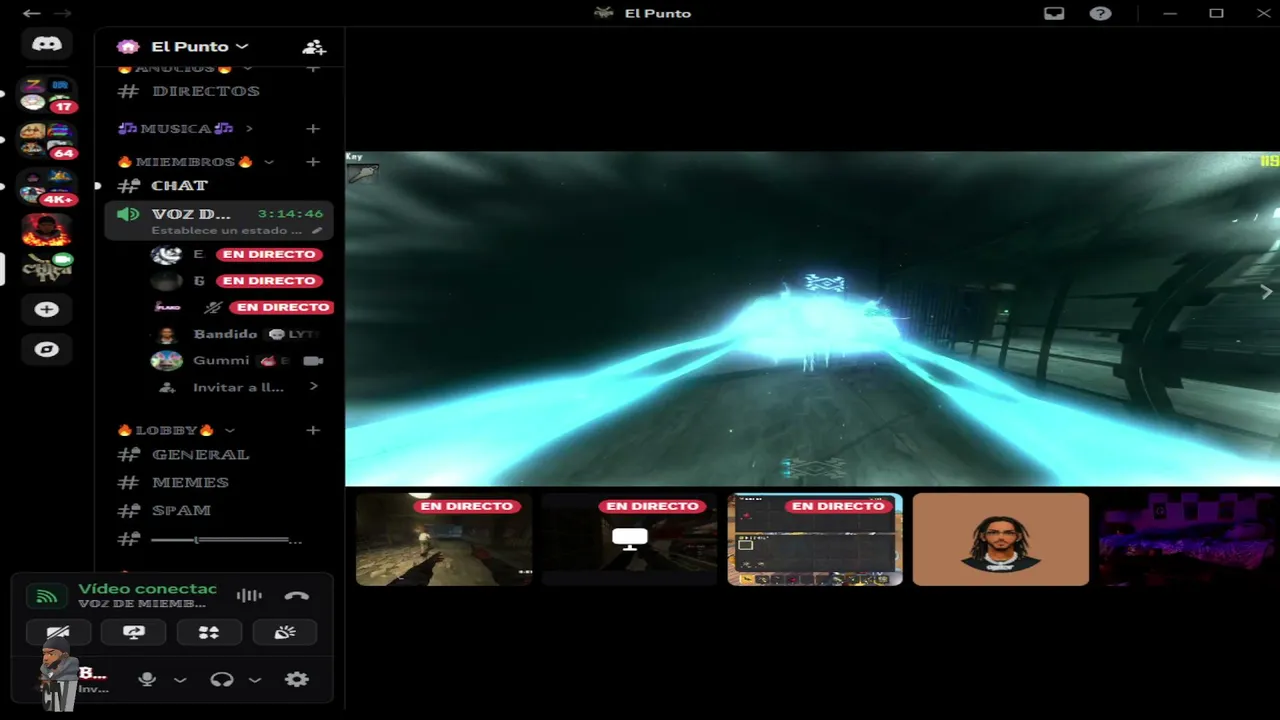Click the right chevron on the stream view
This screenshot has width=1280, height=720.
[x=1266, y=292]
